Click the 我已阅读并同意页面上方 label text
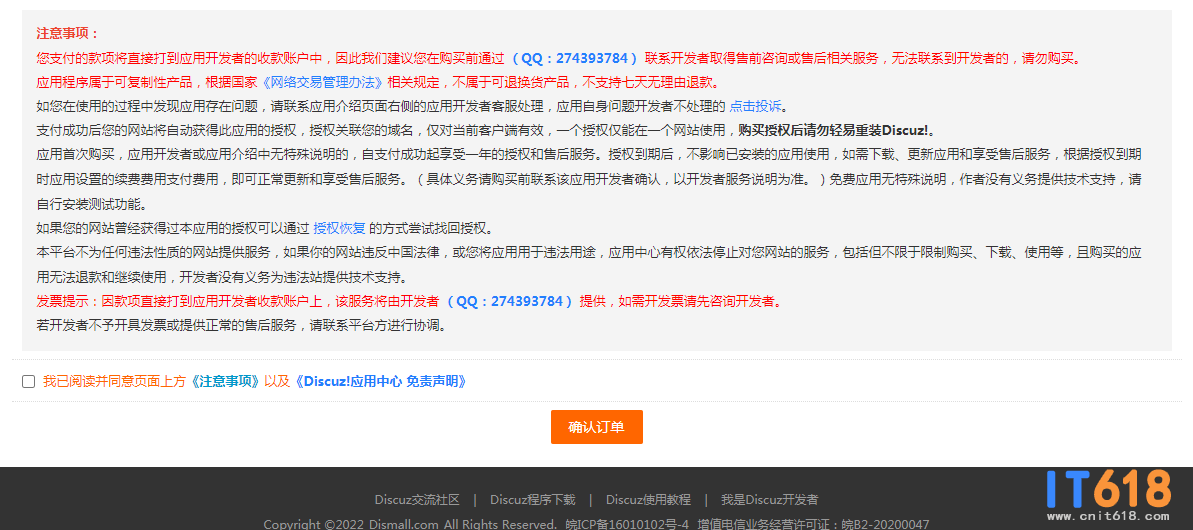1193x530 pixels. (115, 381)
